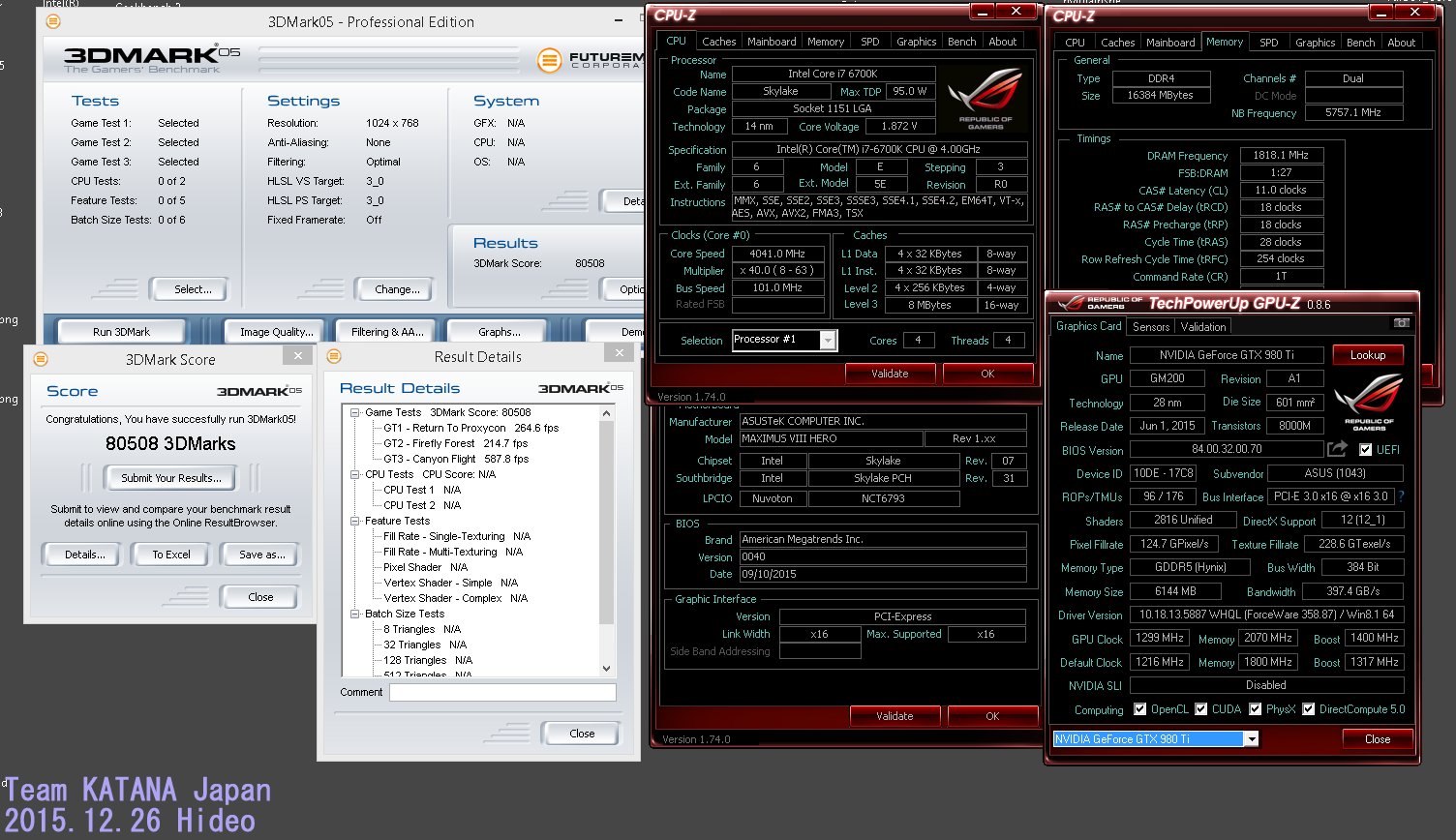Viewport: 1456px width, 840px height.
Task: Open the GPU selection dropdown in GPU-Z
Action: pos(1252,739)
